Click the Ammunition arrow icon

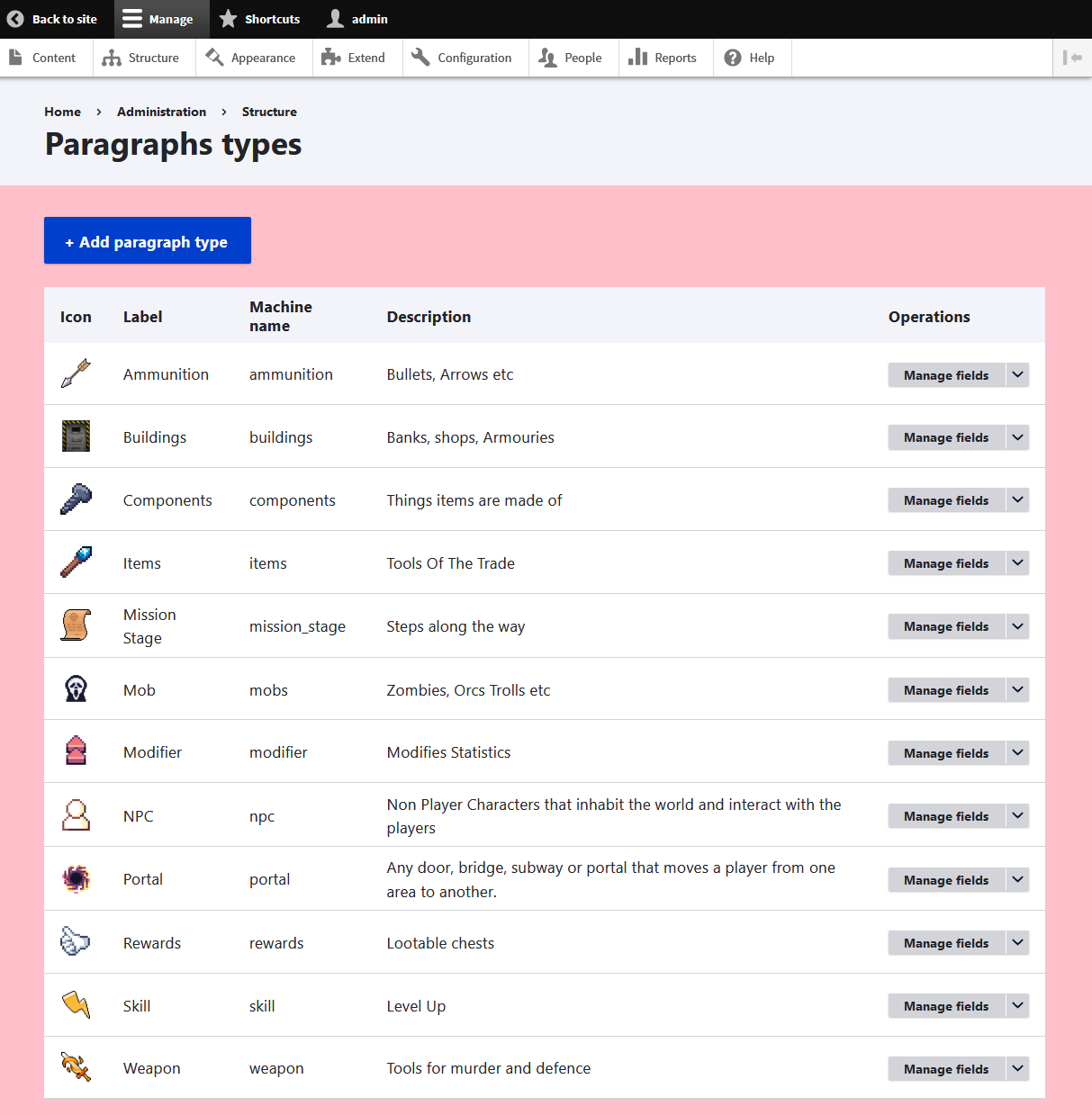point(76,373)
